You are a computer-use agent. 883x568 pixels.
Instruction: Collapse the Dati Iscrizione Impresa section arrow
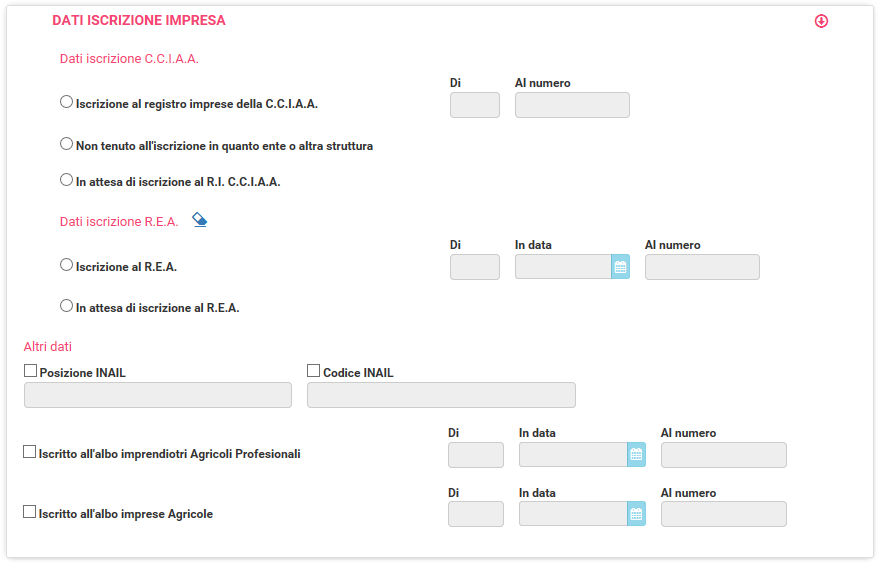821,21
